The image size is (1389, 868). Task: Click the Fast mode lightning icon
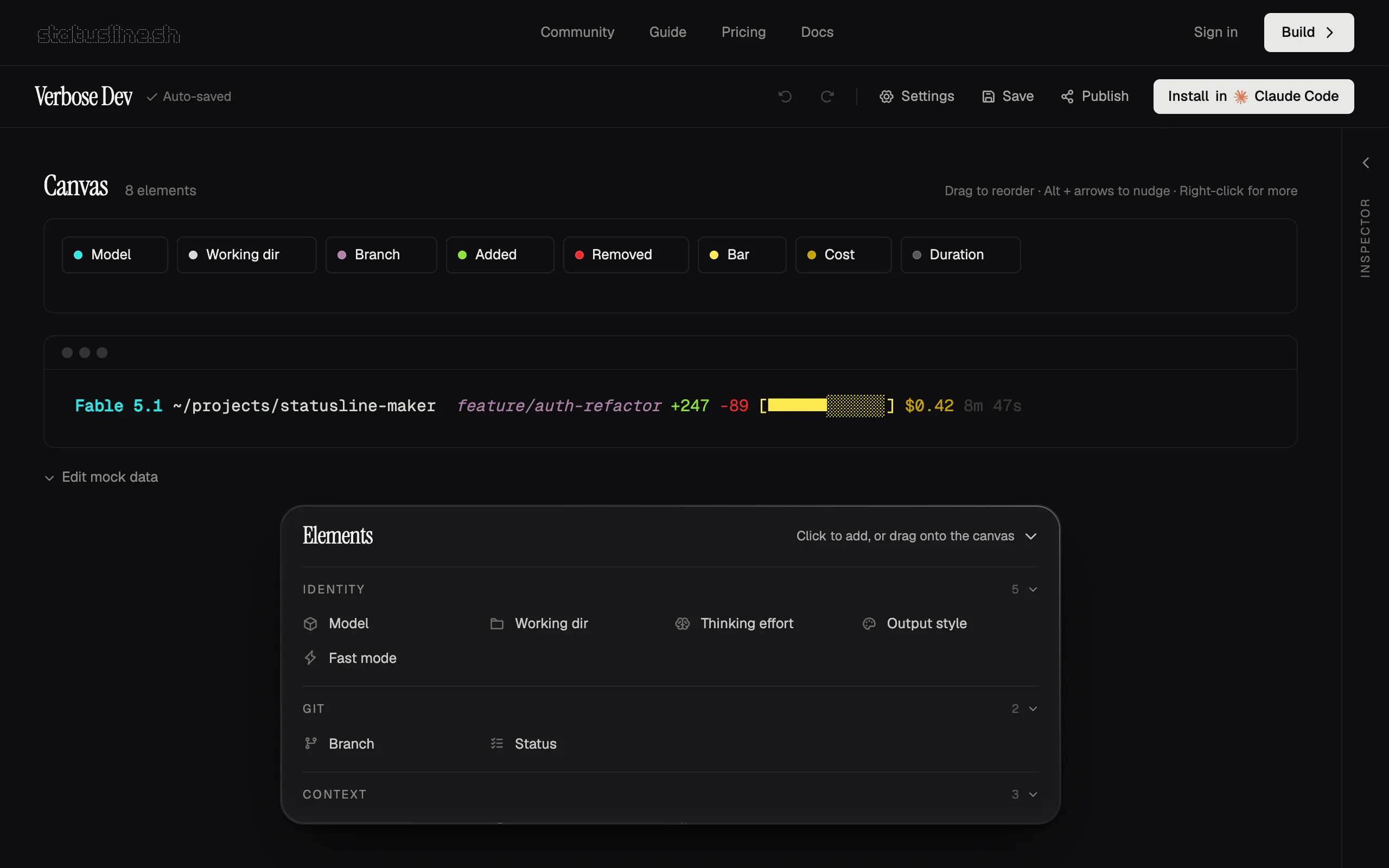point(310,658)
